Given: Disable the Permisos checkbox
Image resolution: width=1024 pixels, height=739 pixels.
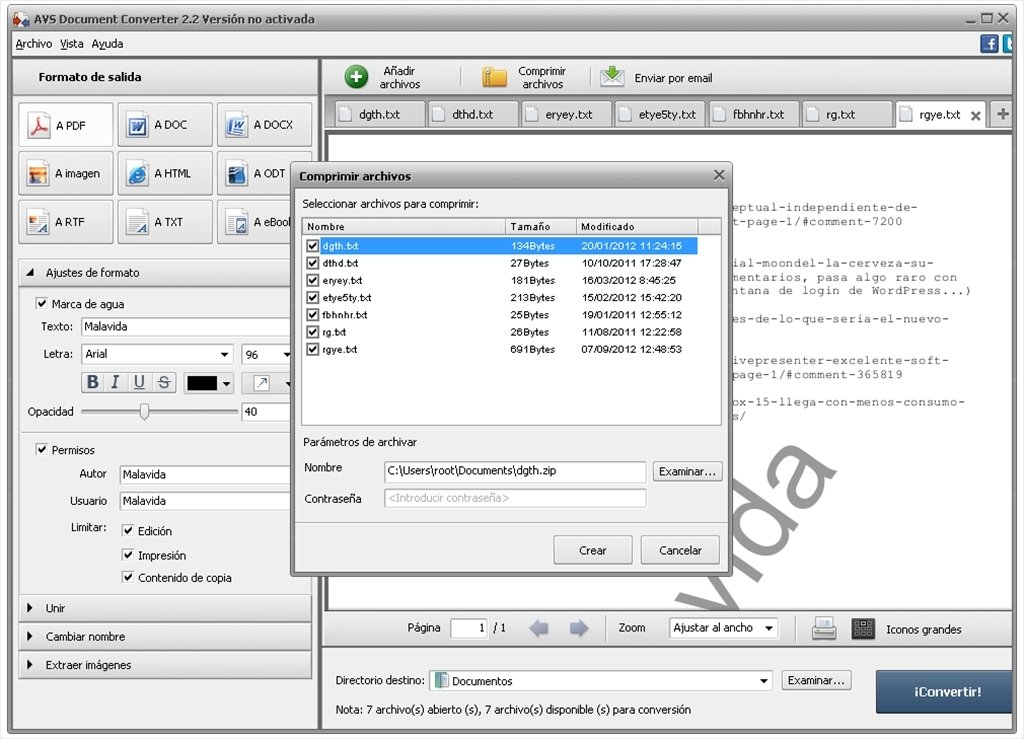Looking at the screenshot, I should coord(42,449).
